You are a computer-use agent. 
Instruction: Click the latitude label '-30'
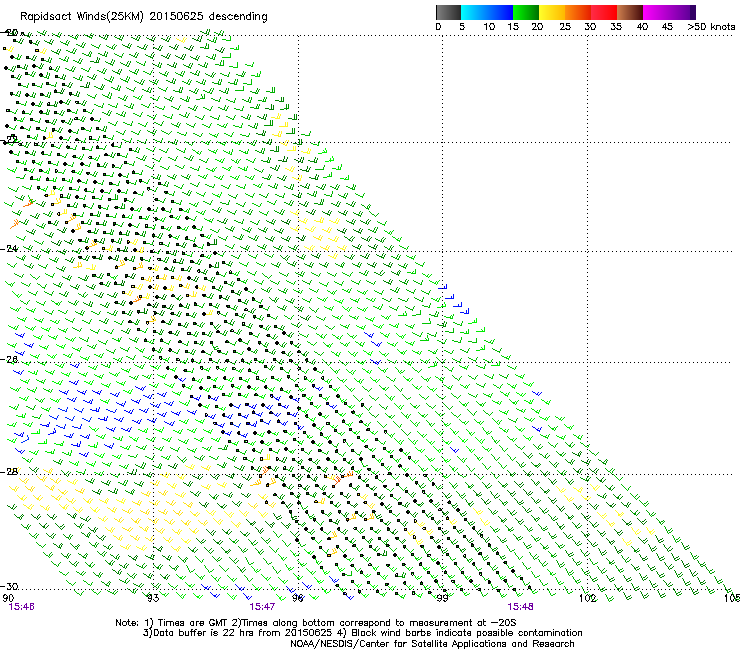(11, 586)
